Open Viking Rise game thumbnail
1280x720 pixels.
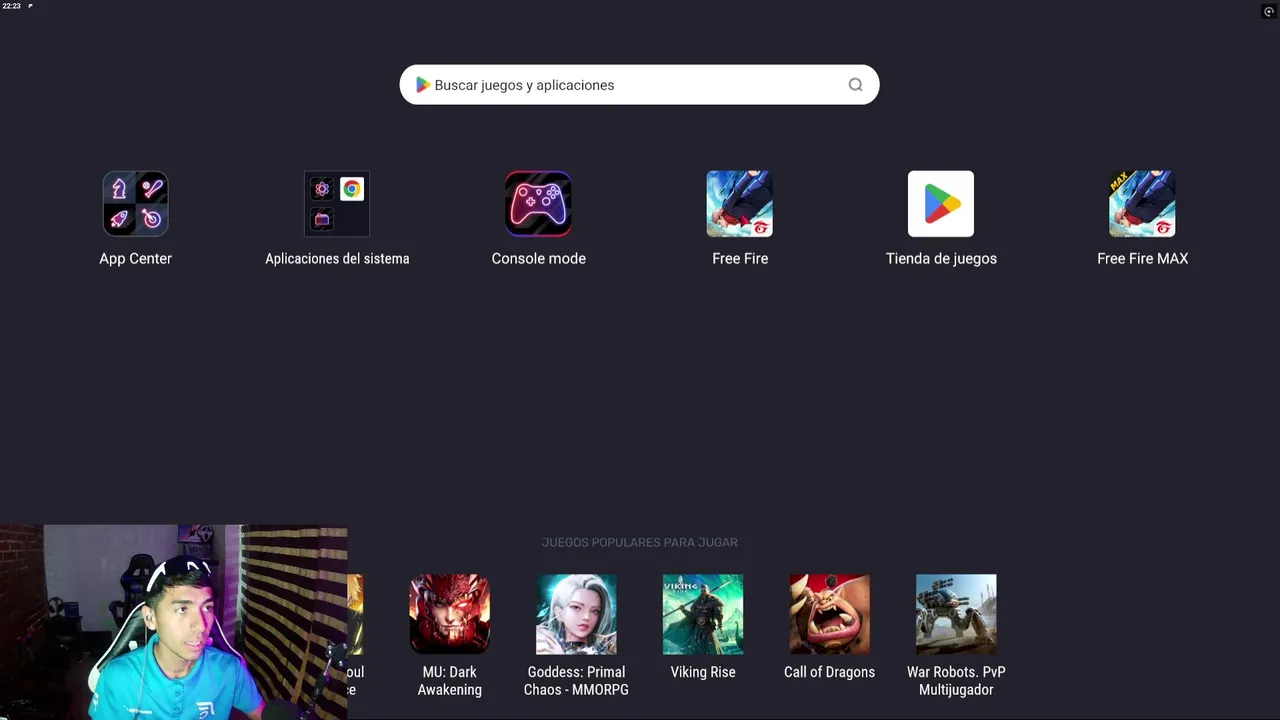(x=703, y=614)
